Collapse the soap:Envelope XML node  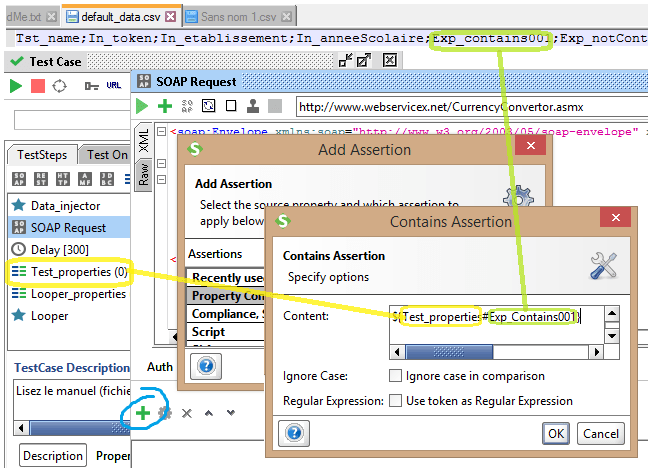(162, 131)
